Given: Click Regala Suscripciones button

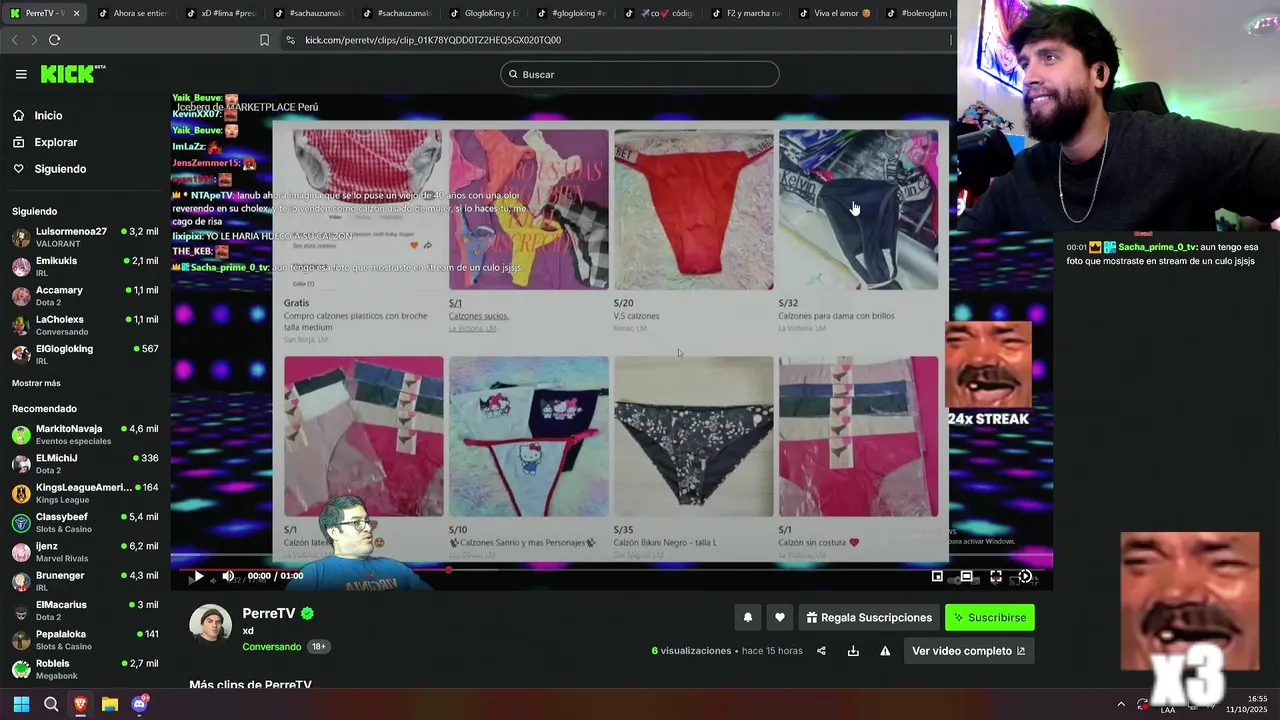Looking at the screenshot, I should pos(869,618).
